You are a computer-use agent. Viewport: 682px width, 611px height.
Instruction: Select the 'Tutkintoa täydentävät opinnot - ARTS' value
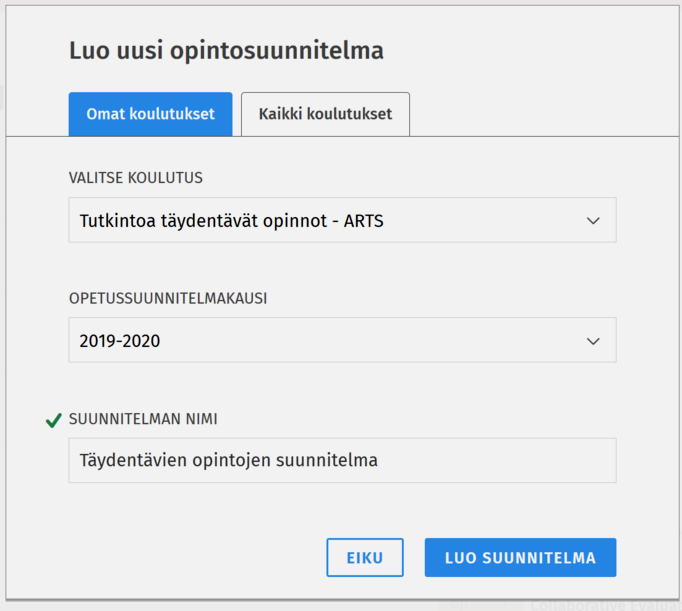point(231,221)
